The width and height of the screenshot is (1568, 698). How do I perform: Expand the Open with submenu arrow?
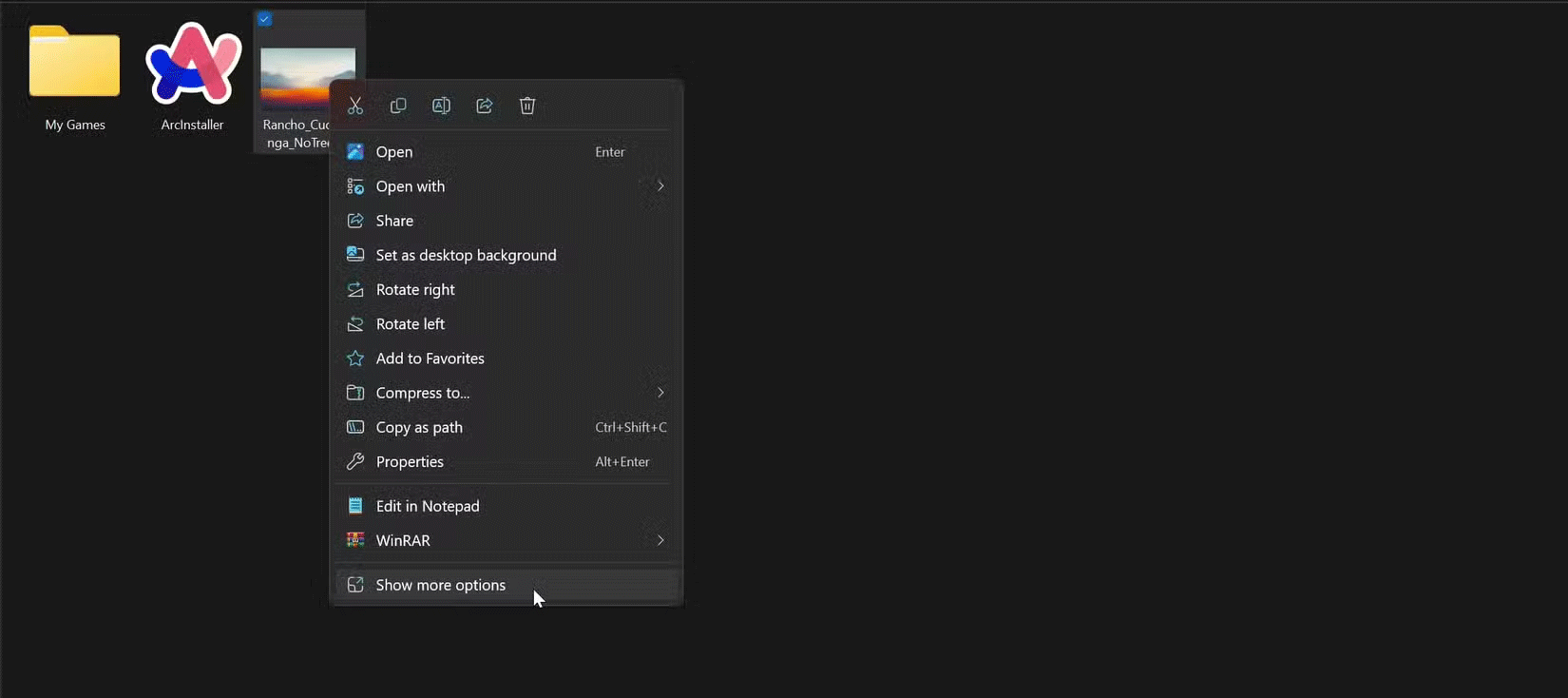660,186
